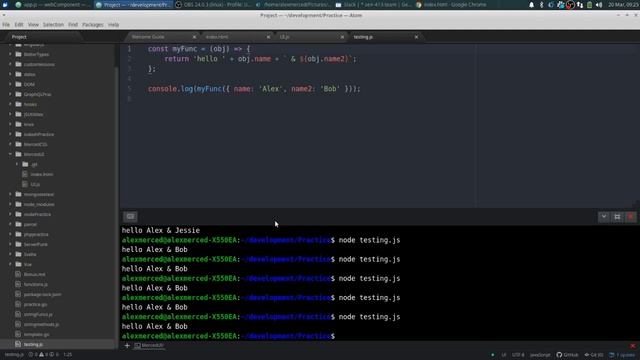Image resolution: width=640 pixels, height=360 pixels.
Task: Expand the GraphQLPrac folder
Action: (10, 94)
